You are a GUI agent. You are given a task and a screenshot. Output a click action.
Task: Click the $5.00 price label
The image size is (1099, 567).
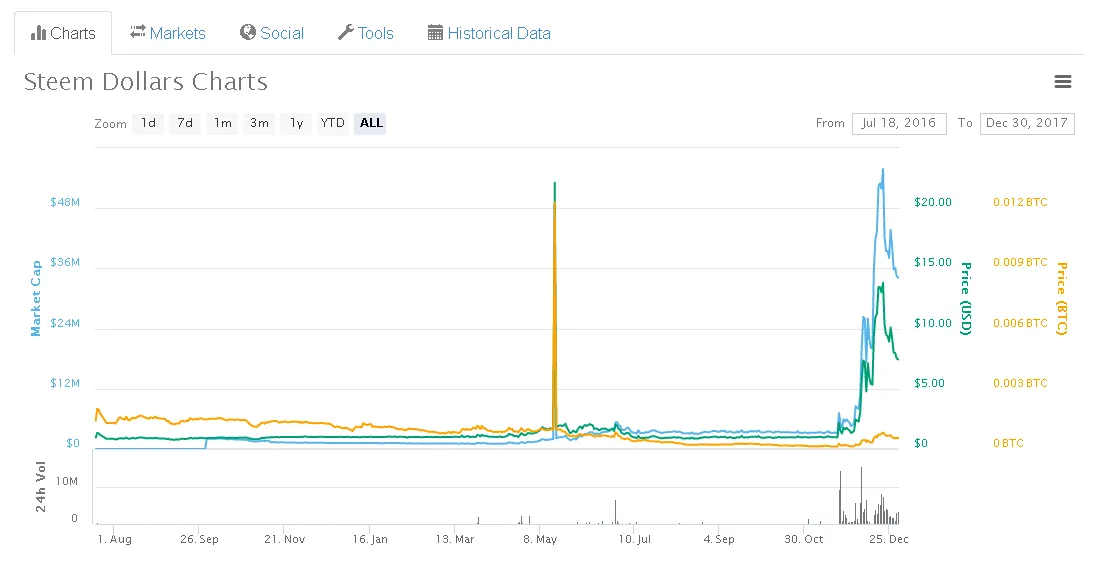929,383
